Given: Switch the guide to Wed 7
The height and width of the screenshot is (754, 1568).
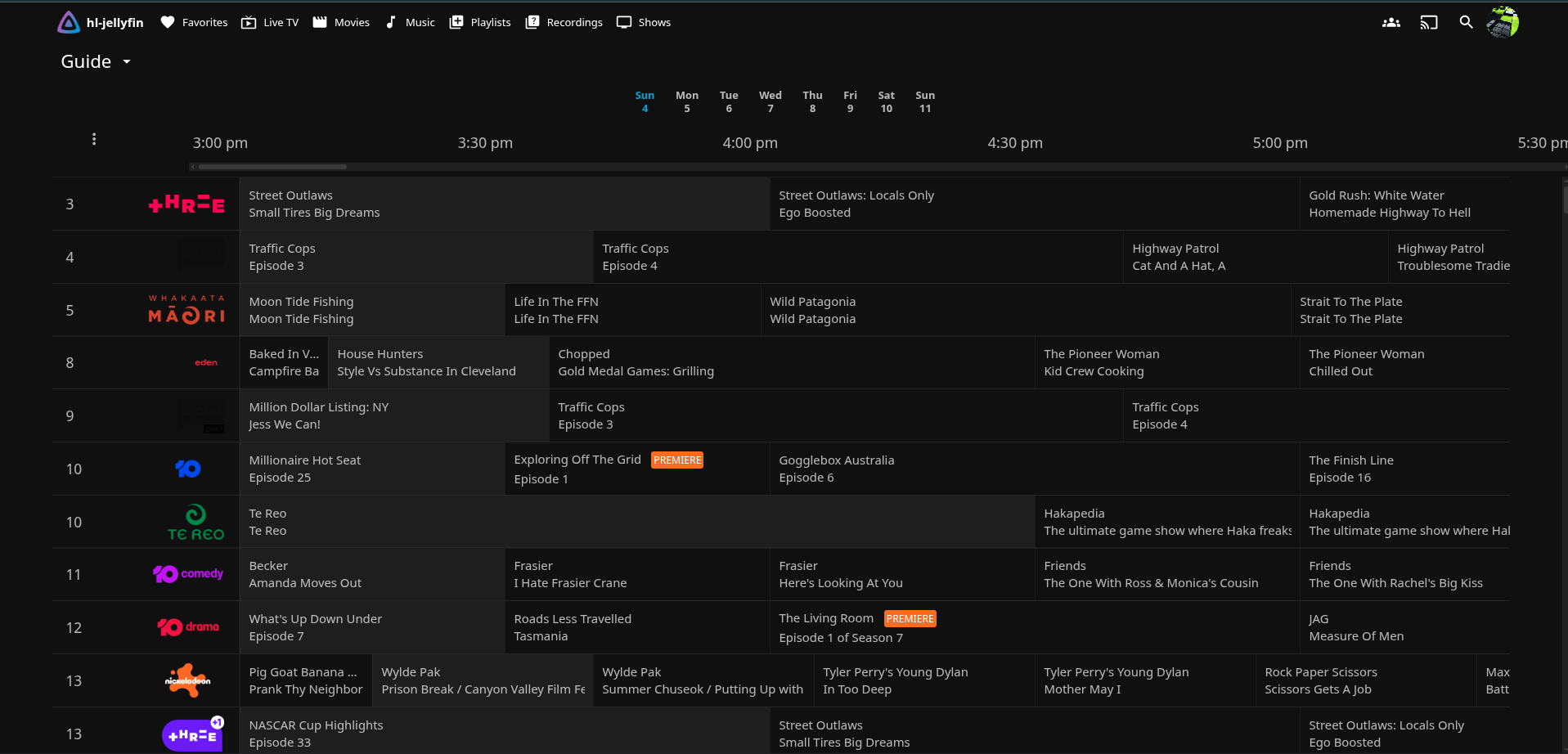Looking at the screenshot, I should pyautogui.click(x=770, y=101).
